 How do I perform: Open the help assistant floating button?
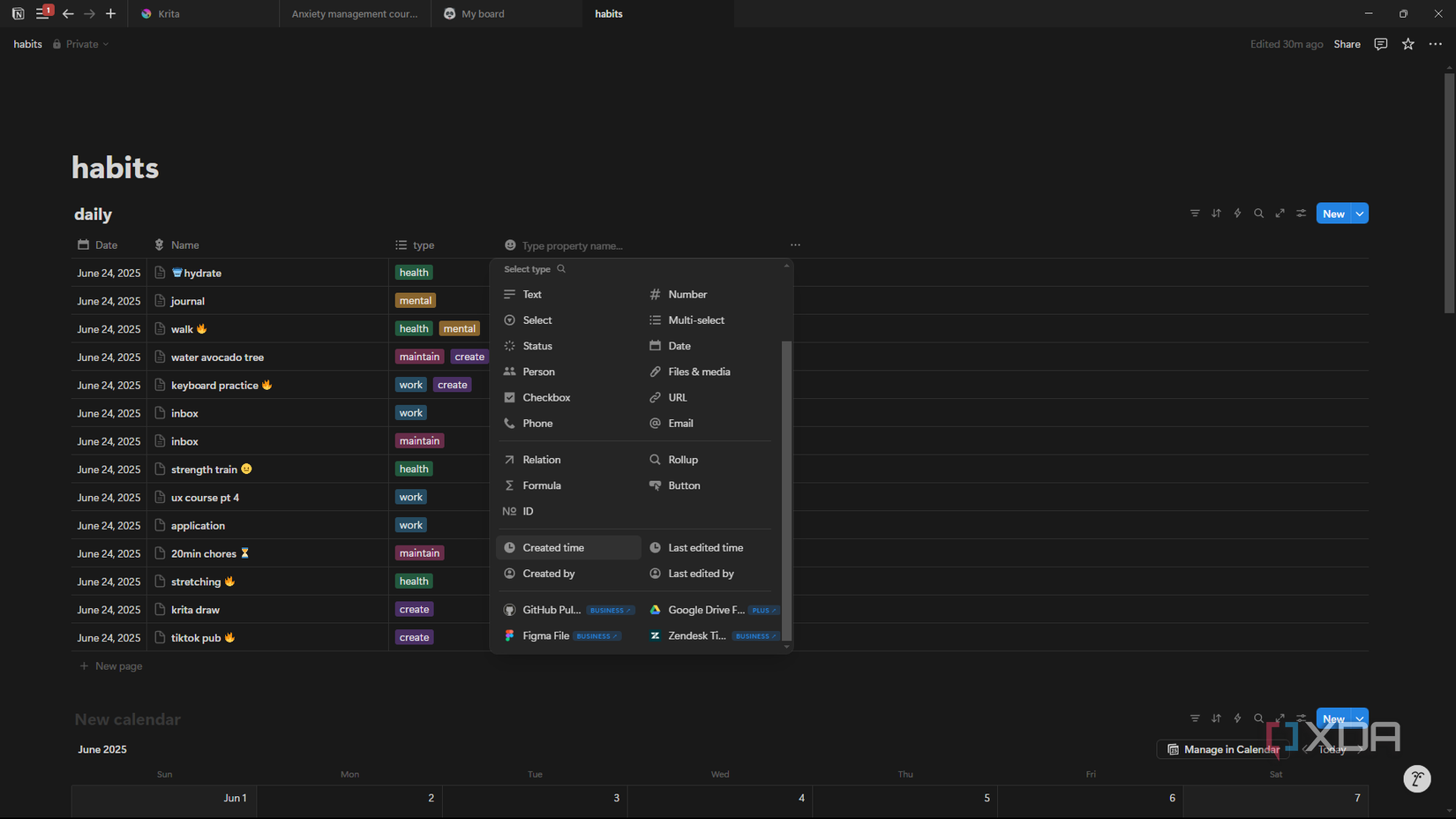[1417, 778]
